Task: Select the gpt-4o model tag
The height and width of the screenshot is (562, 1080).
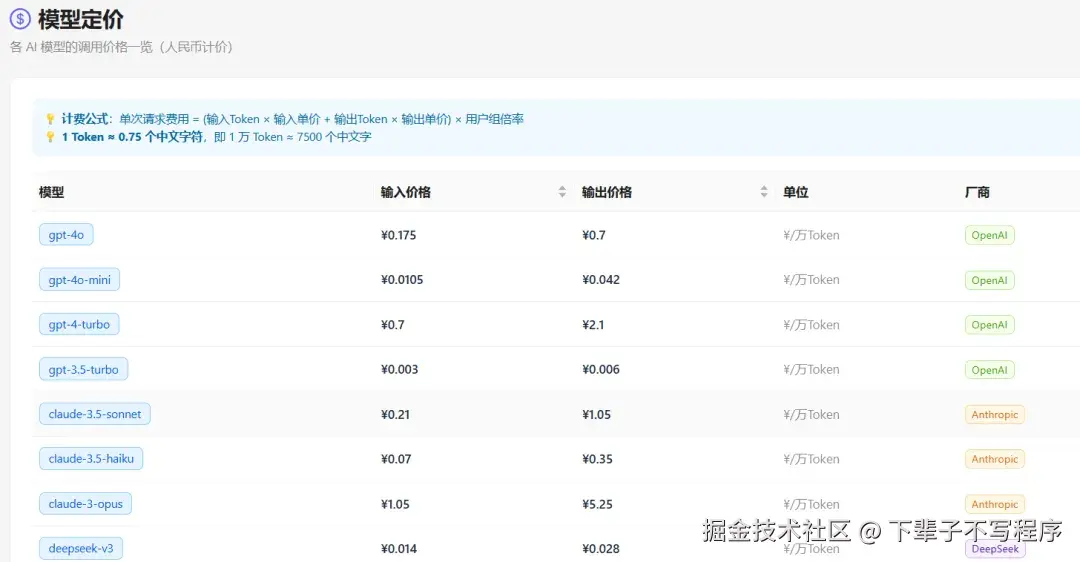Action: pos(66,235)
